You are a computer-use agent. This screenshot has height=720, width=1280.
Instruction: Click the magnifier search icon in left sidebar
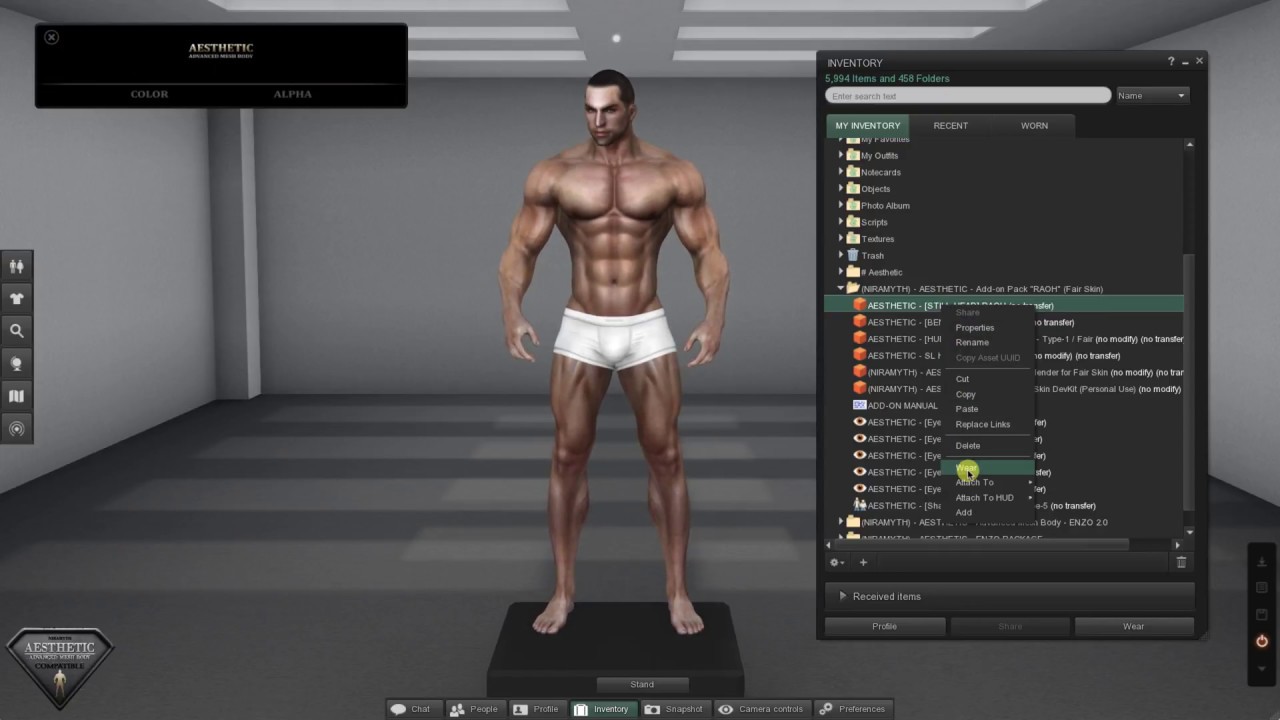coord(16,331)
